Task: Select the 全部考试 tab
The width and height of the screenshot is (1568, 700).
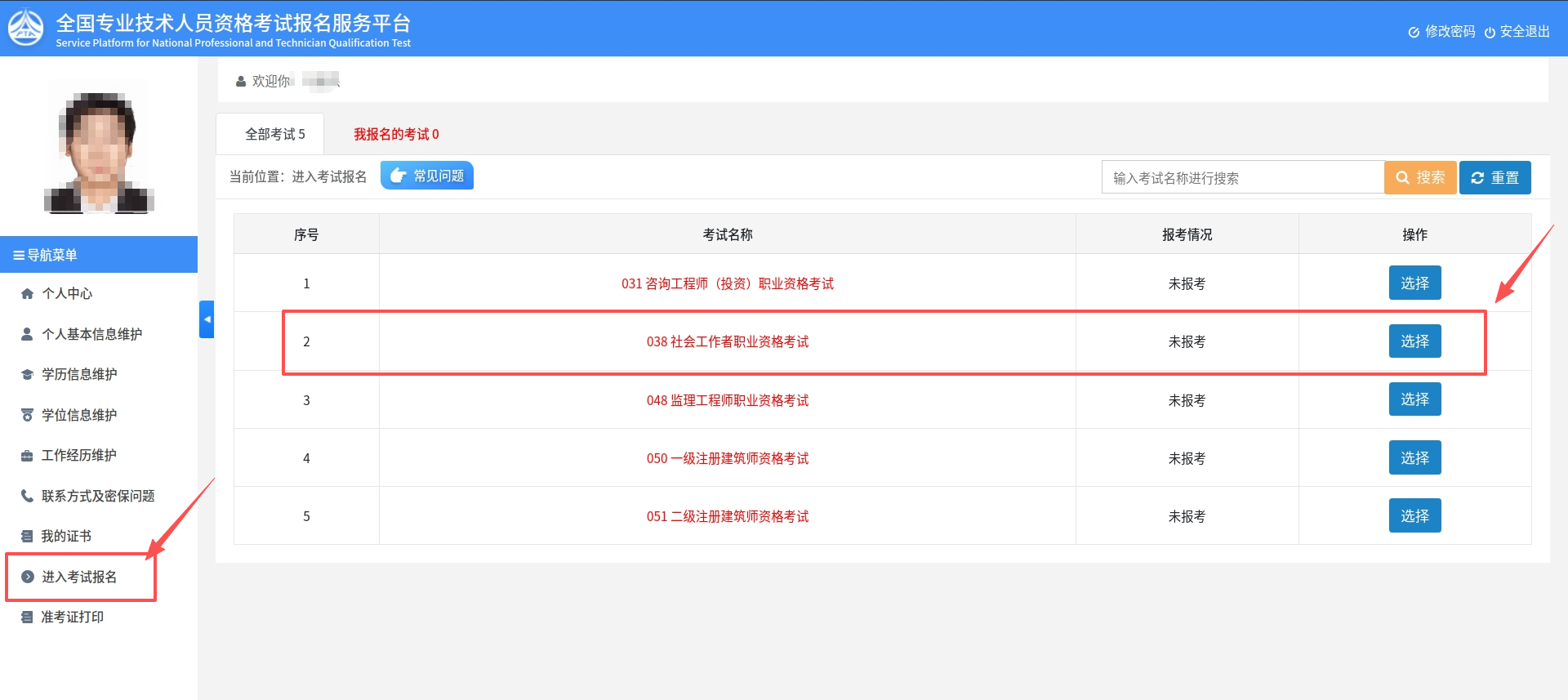Action: point(274,134)
